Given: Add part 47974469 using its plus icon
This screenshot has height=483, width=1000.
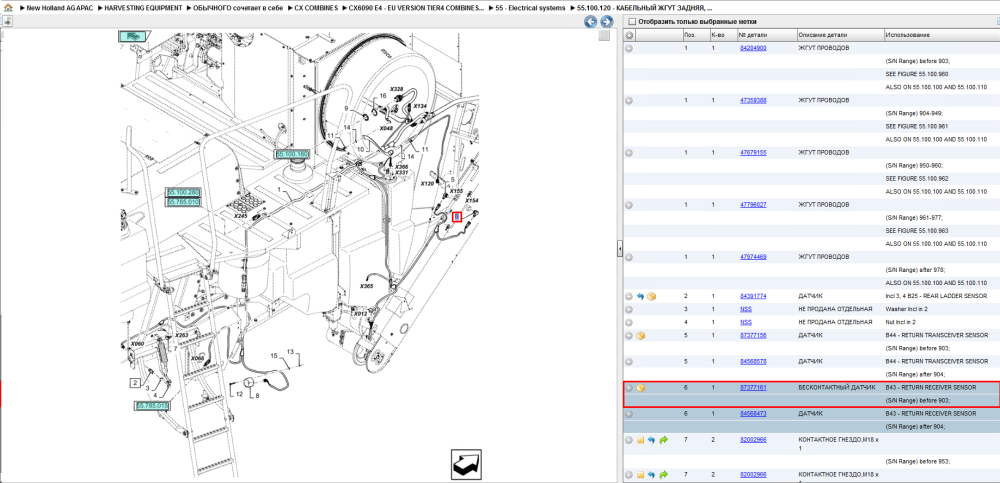Looking at the screenshot, I should click(629, 257).
